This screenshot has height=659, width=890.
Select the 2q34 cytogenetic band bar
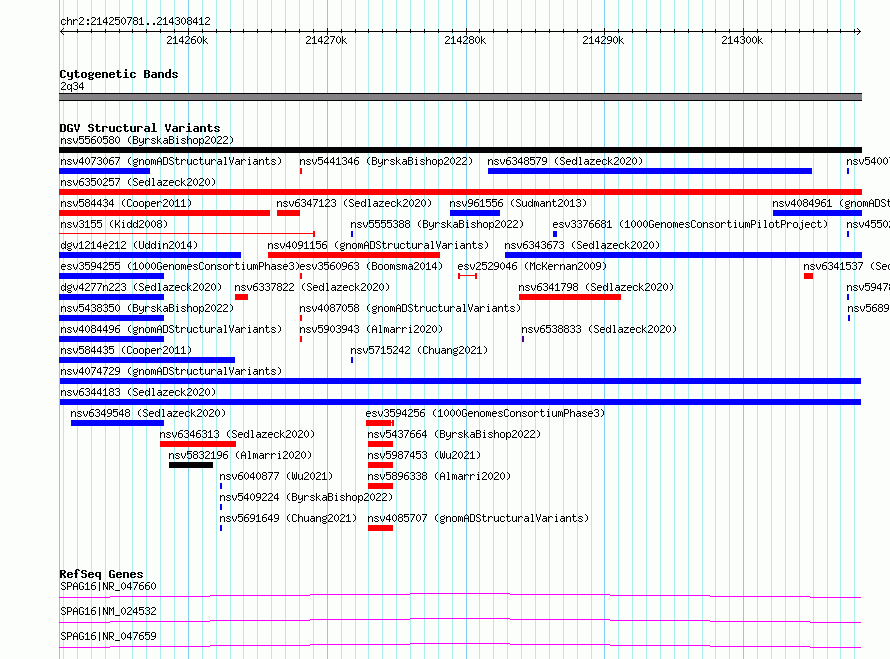click(460, 97)
